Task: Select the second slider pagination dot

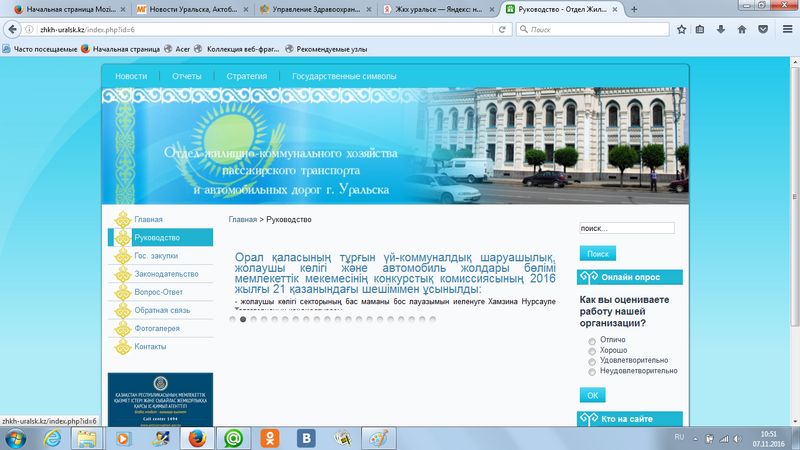Action: click(243, 319)
